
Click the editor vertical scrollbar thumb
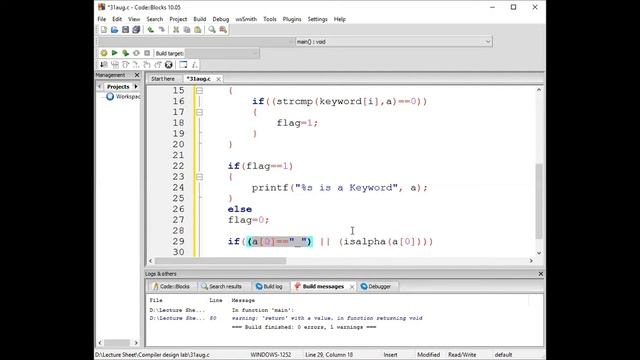pyautogui.click(x=539, y=201)
